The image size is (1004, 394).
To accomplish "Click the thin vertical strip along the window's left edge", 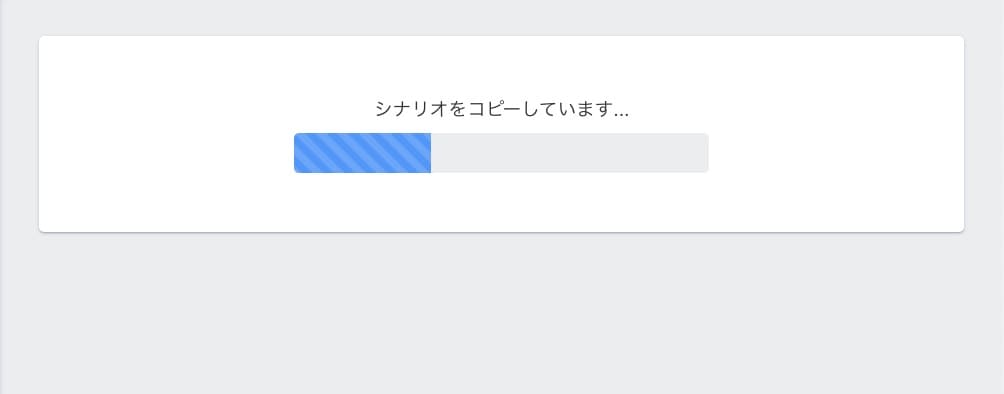I will pyautogui.click(x=1, y=197).
